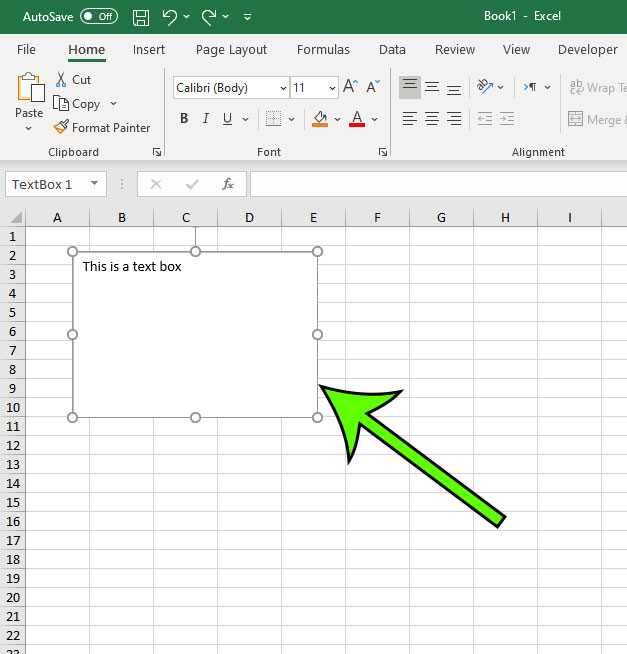Viewport: 627px width, 654px height.
Task: Open Font settings dialog launcher
Action: (383, 152)
